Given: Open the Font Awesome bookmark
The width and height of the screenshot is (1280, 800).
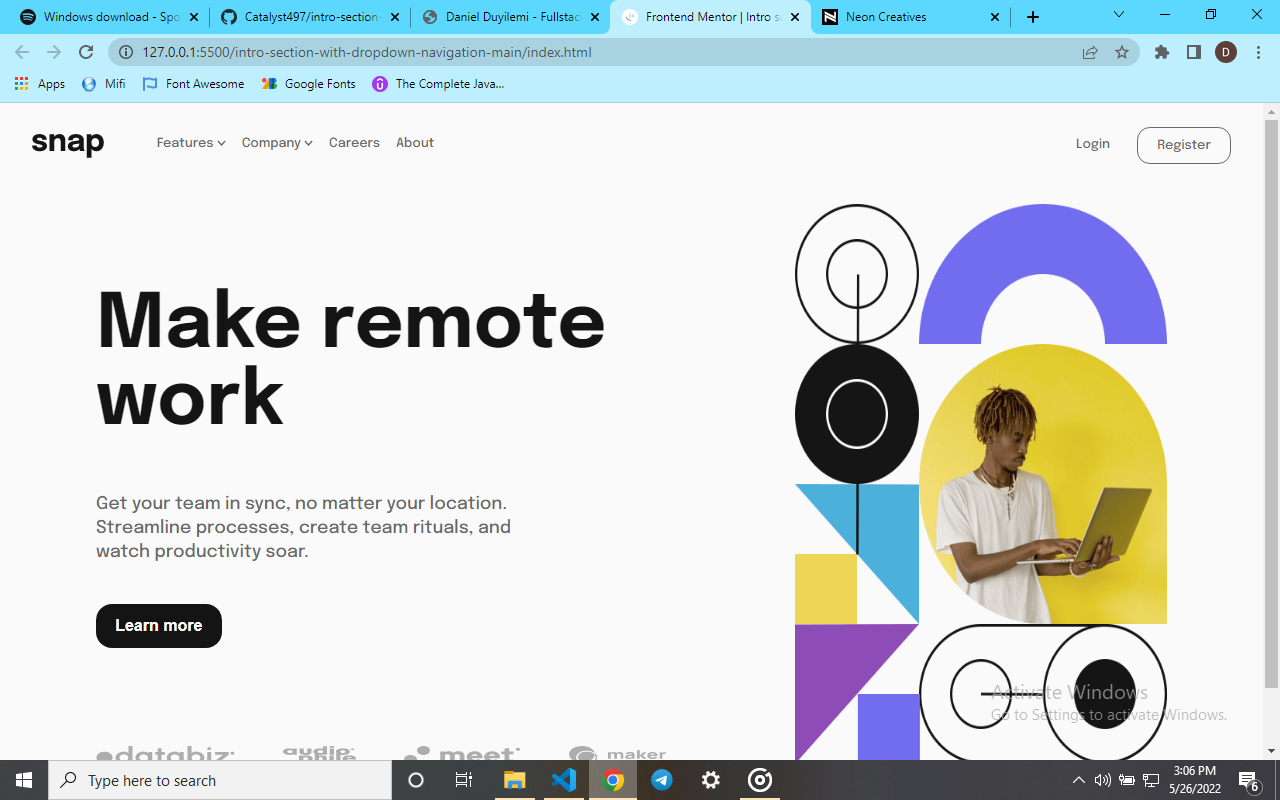Looking at the screenshot, I should [193, 84].
